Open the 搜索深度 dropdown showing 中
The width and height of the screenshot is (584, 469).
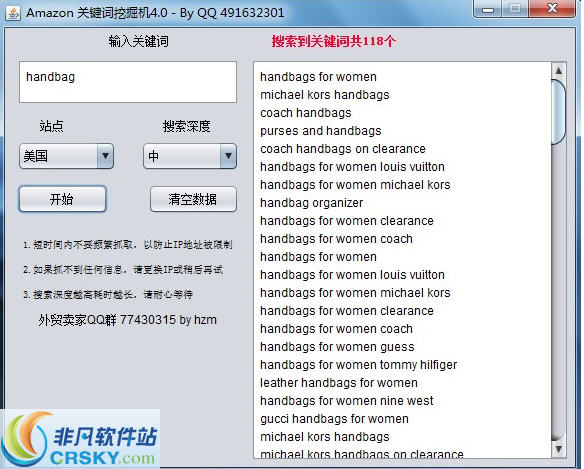[190, 156]
